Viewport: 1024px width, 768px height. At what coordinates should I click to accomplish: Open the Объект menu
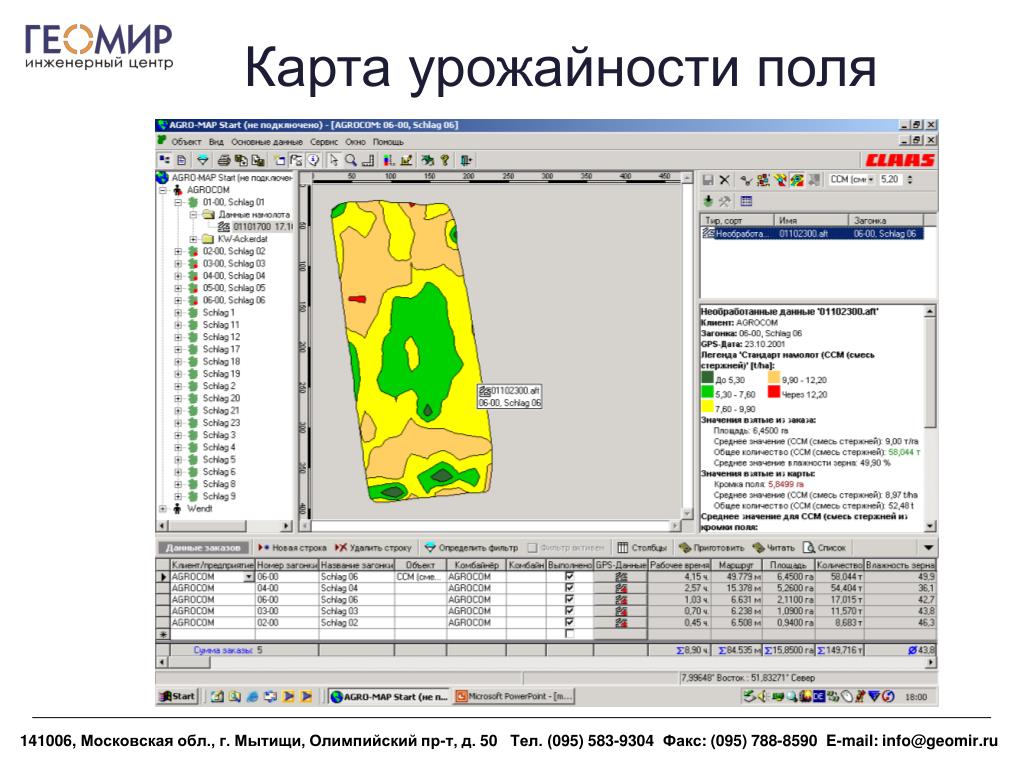[x=186, y=142]
